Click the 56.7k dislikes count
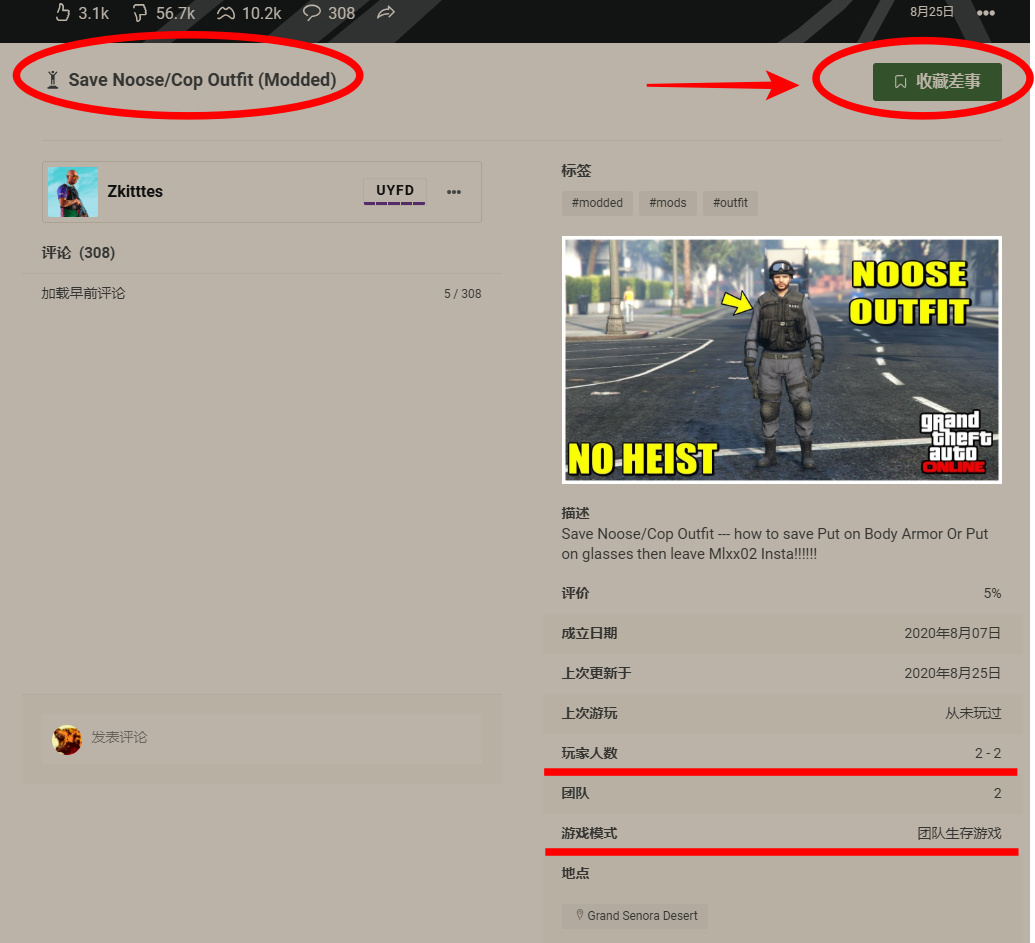Viewport: 1035px width, 943px height. point(175,13)
